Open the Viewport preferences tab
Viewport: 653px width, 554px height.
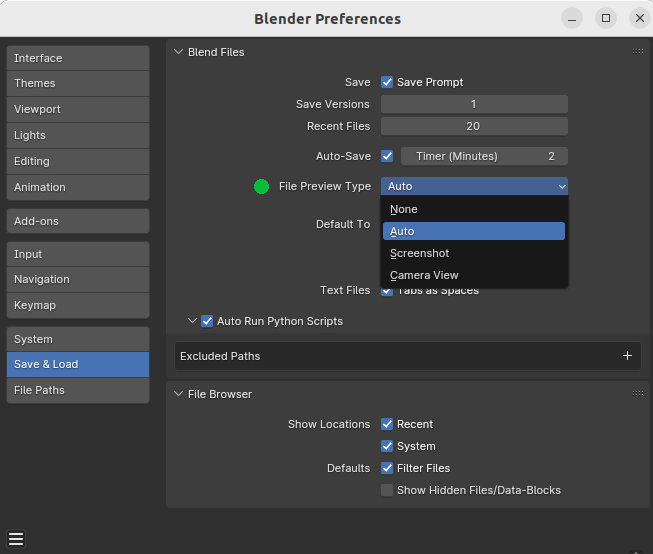pyautogui.click(x=78, y=110)
